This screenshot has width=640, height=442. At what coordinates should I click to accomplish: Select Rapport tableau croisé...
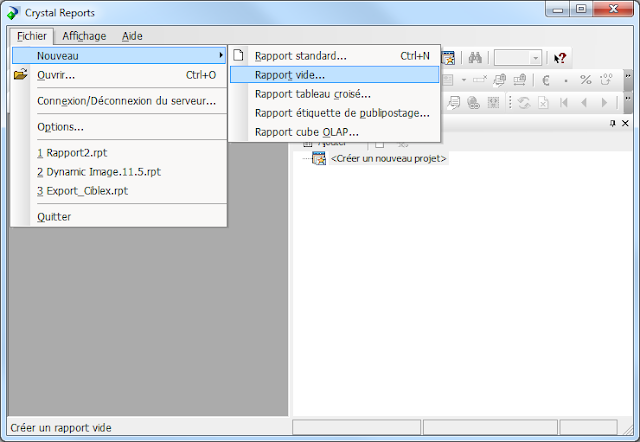pyautogui.click(x=335, y=94)
